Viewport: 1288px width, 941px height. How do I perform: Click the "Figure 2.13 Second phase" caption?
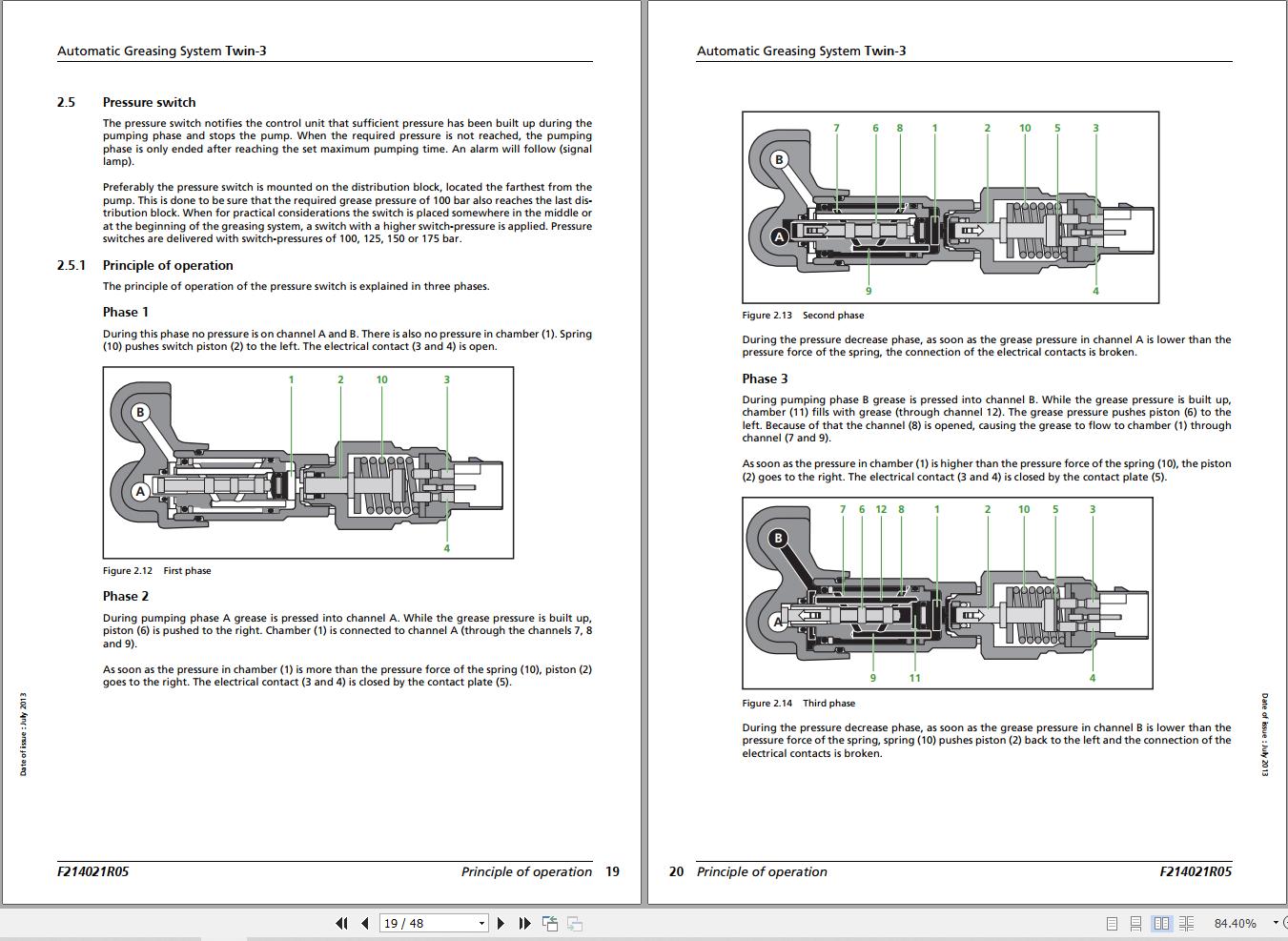803,315
